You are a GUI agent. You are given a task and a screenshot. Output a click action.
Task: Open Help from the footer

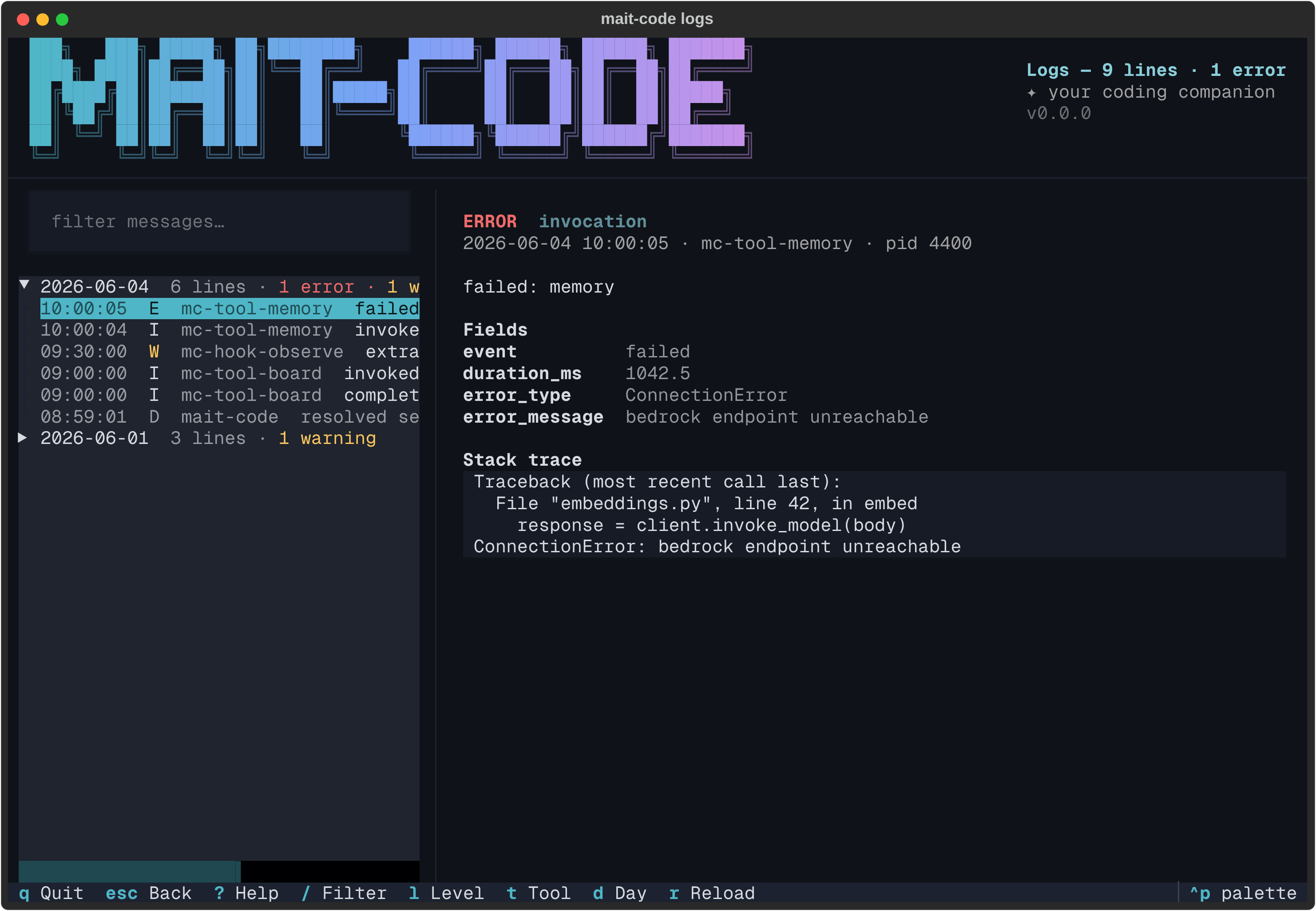(x=246, y=893)
